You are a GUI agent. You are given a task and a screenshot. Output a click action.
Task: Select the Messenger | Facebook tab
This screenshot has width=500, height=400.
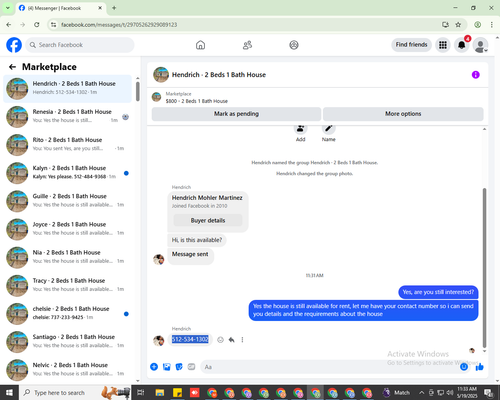(61, 8)
